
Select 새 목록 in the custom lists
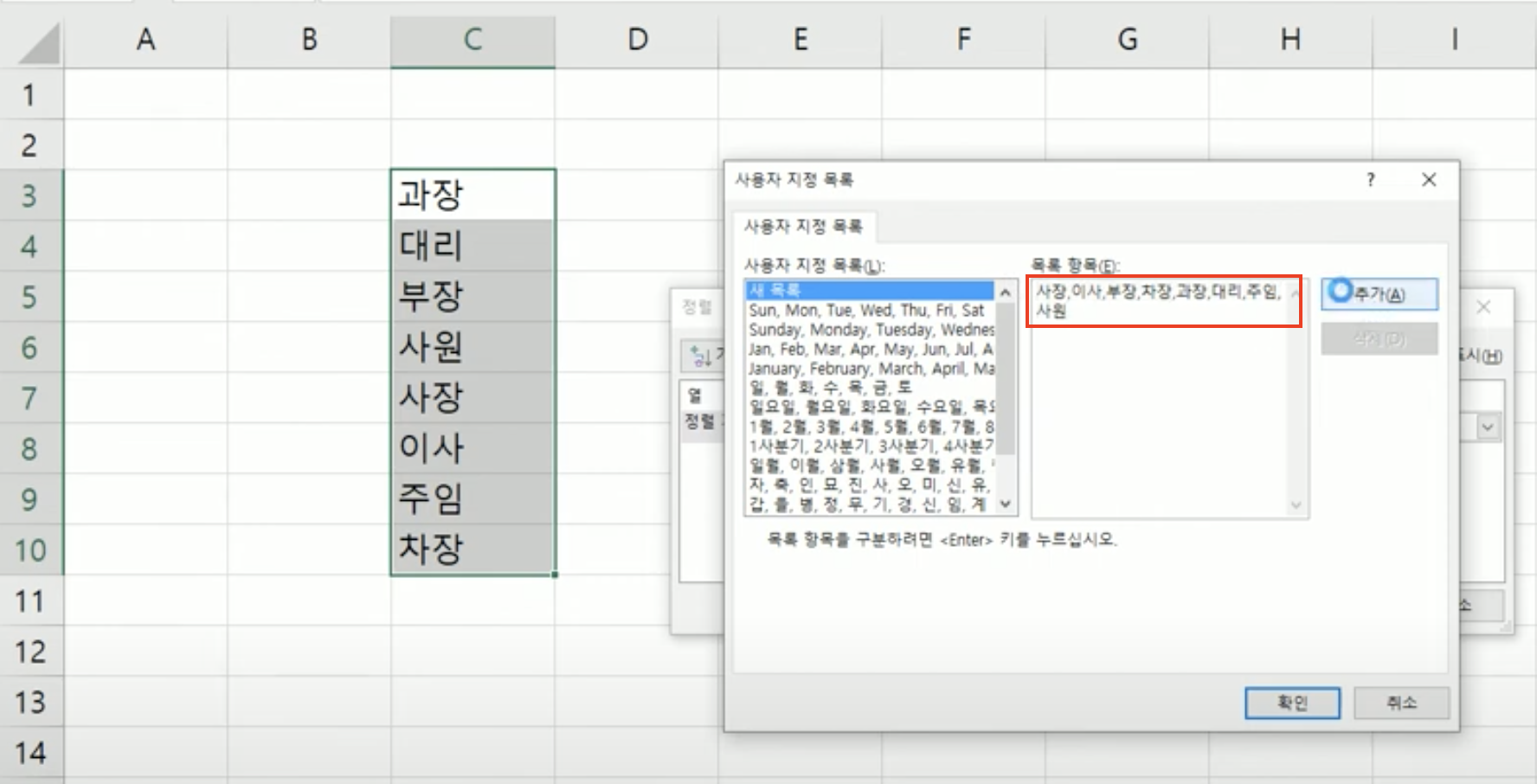tap(870, 290)
